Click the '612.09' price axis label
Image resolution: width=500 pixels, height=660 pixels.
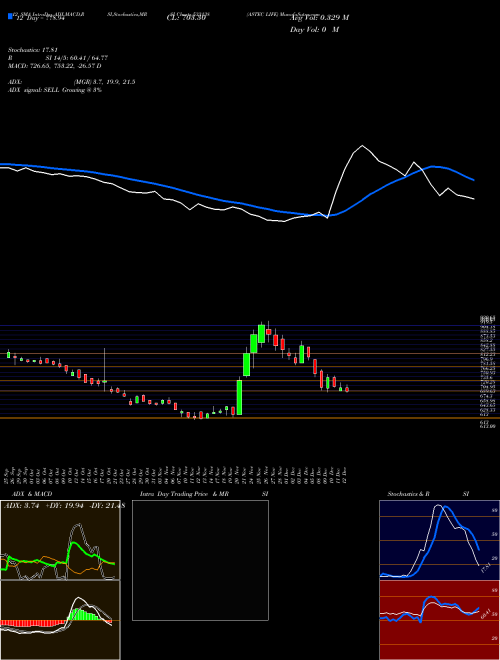click(x=487, y=426)
